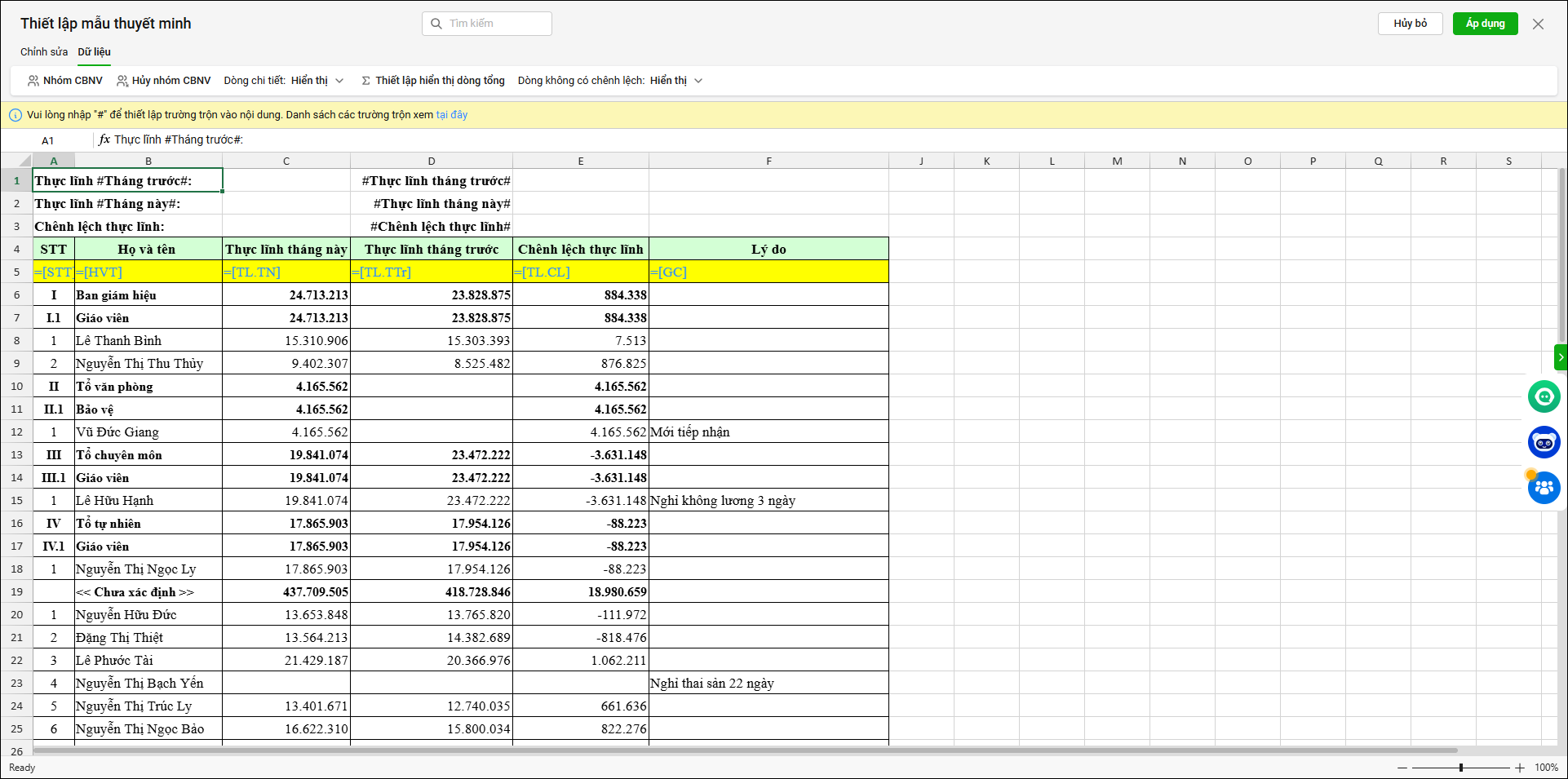1568x779 pixels.
Task: Open the blue community group icon
Action: [x=1544, y=488]
